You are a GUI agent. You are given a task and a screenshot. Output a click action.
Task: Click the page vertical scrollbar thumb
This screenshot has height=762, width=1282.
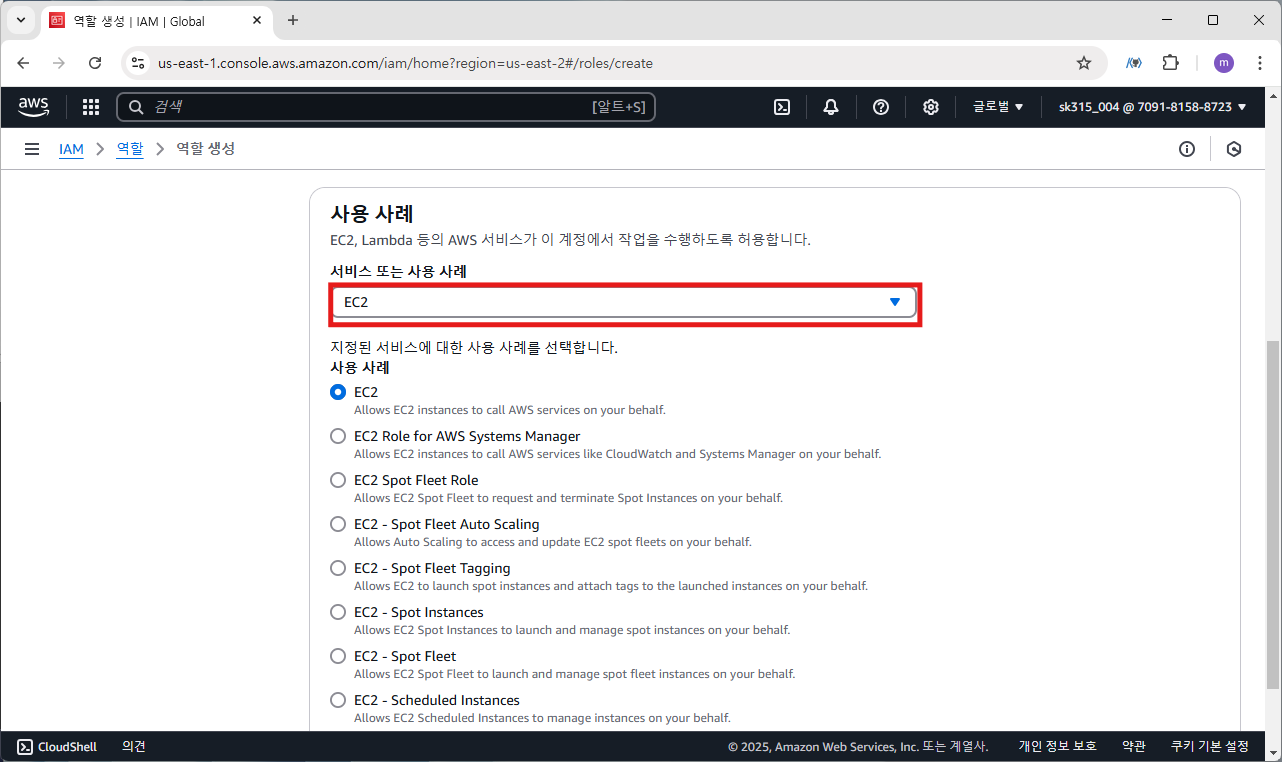[x=1273, y=514]
